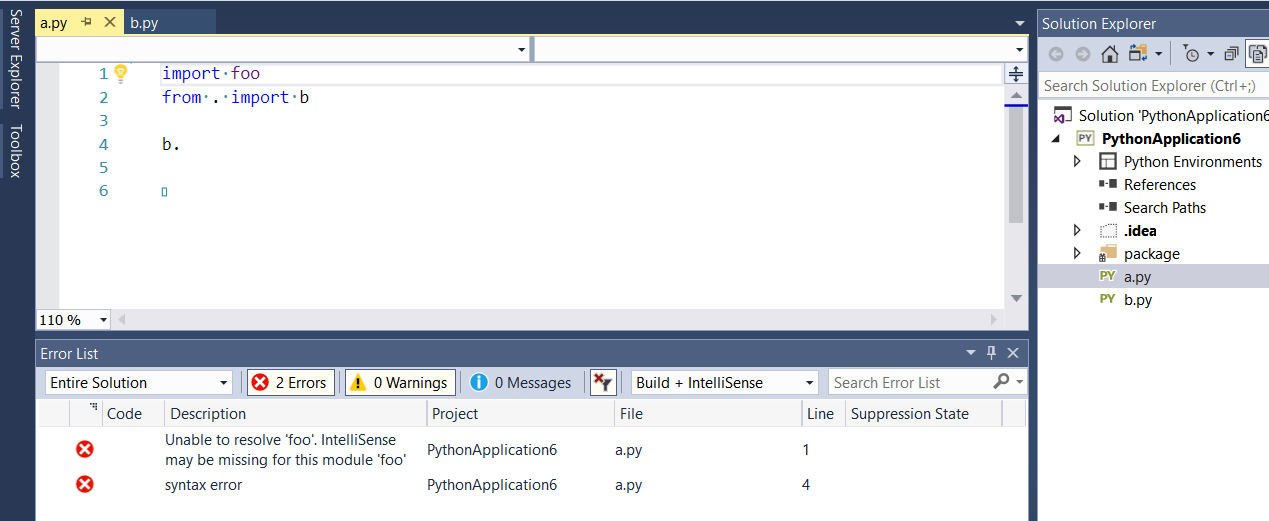Select the "Unable to resolve 'foo'" error row
The image size is (1269, 521).
coord(532,450)
